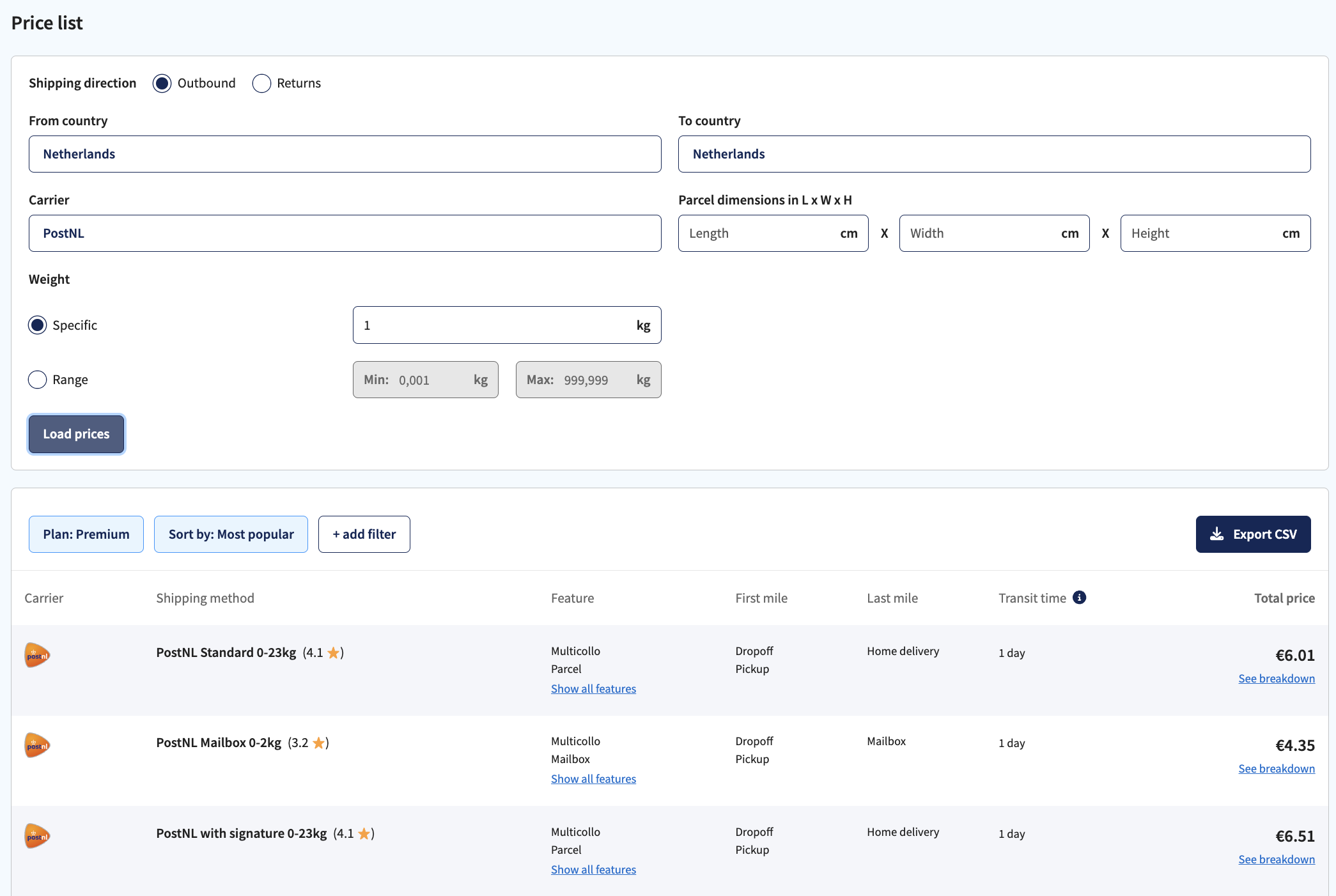See breakdown for the €6.01 price
The image size is (1336, 896).
pos(1277,679)
